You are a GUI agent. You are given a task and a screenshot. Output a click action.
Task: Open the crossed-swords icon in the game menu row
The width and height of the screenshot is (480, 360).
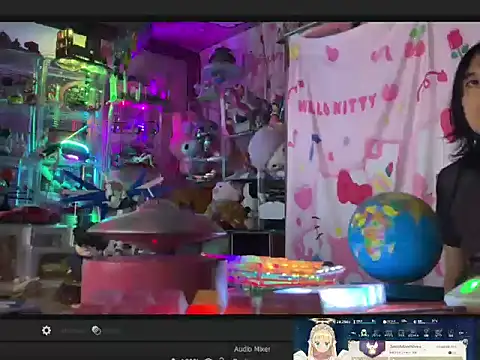439,333
